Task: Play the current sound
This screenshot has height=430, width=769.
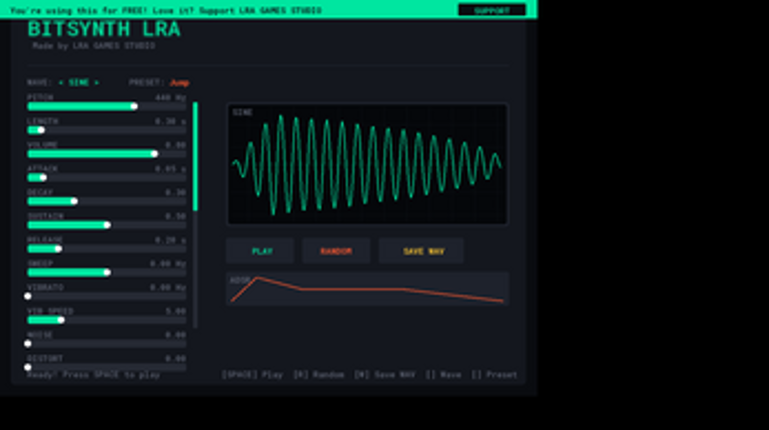Action: coord(260,251)
